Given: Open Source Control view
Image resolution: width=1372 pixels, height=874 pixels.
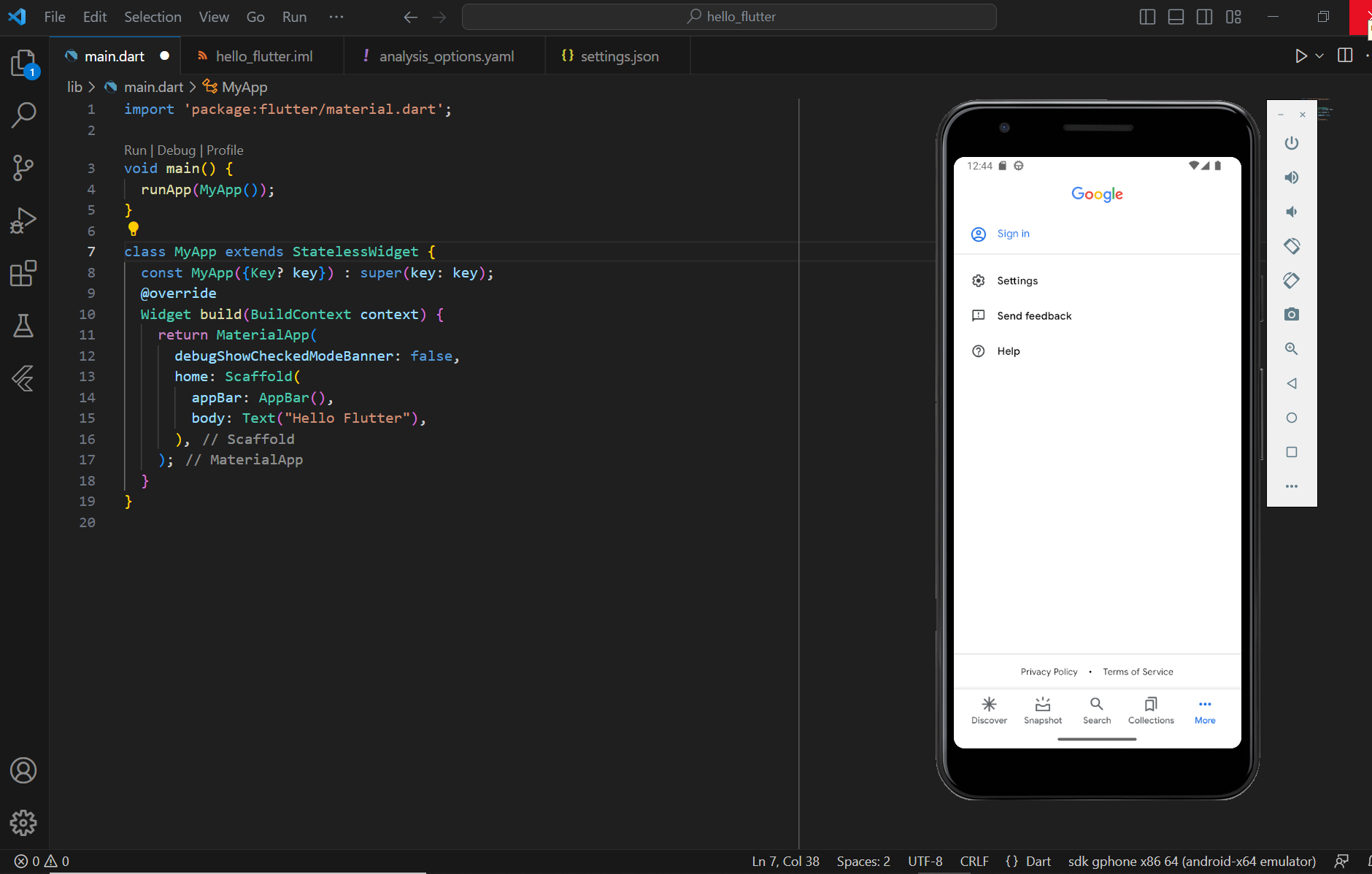Looking at the screenshot, I should point(24,168).
